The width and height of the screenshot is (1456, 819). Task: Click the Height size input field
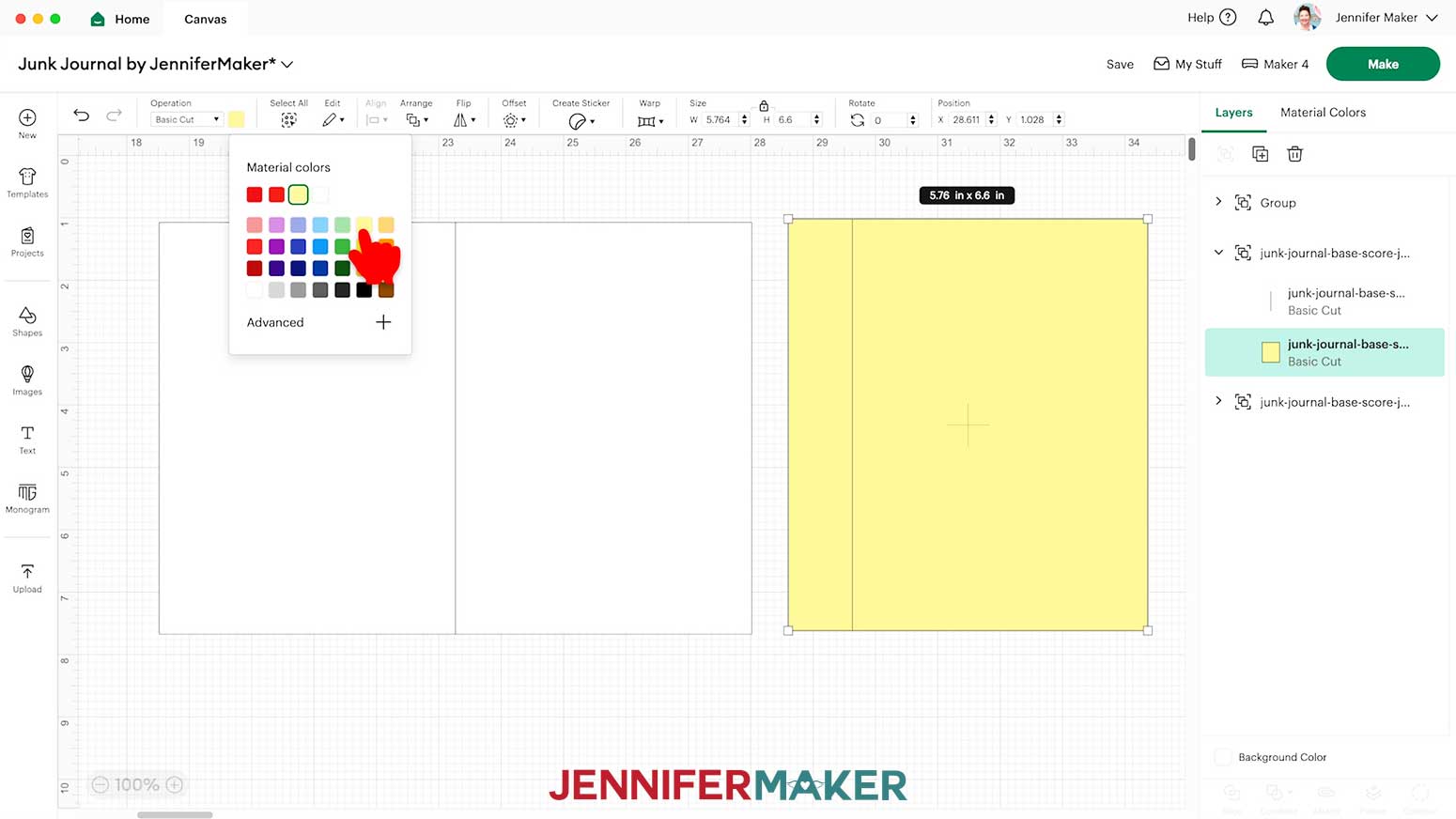pyautogui.click(x=792, y=120)
